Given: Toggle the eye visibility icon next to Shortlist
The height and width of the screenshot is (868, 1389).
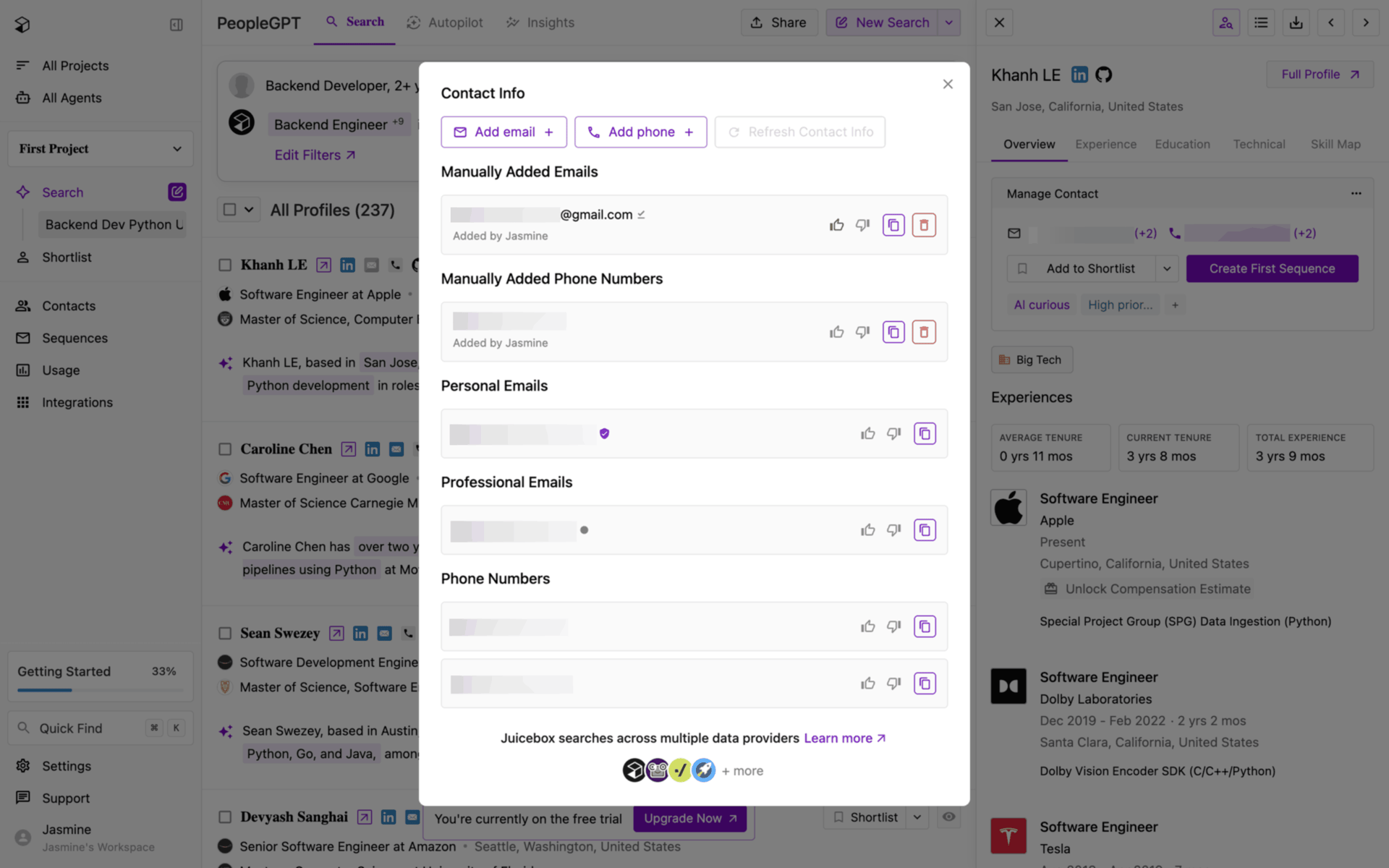Looking at the screenshot, I should [x=948, y=817].
